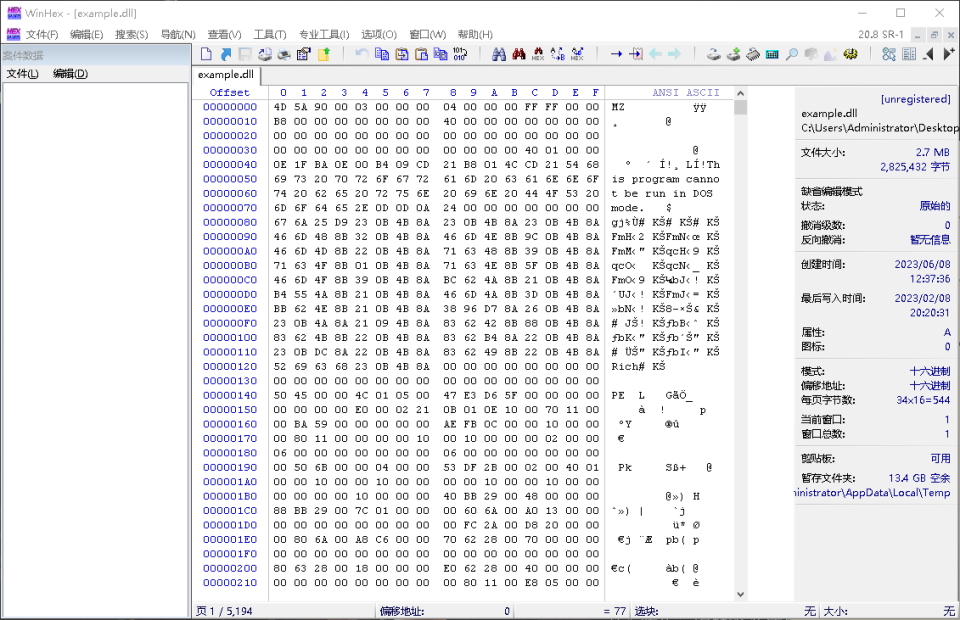Open 文件(L) in the case data panel
Viewport: 960px width, 620px height.
point(22,74)
